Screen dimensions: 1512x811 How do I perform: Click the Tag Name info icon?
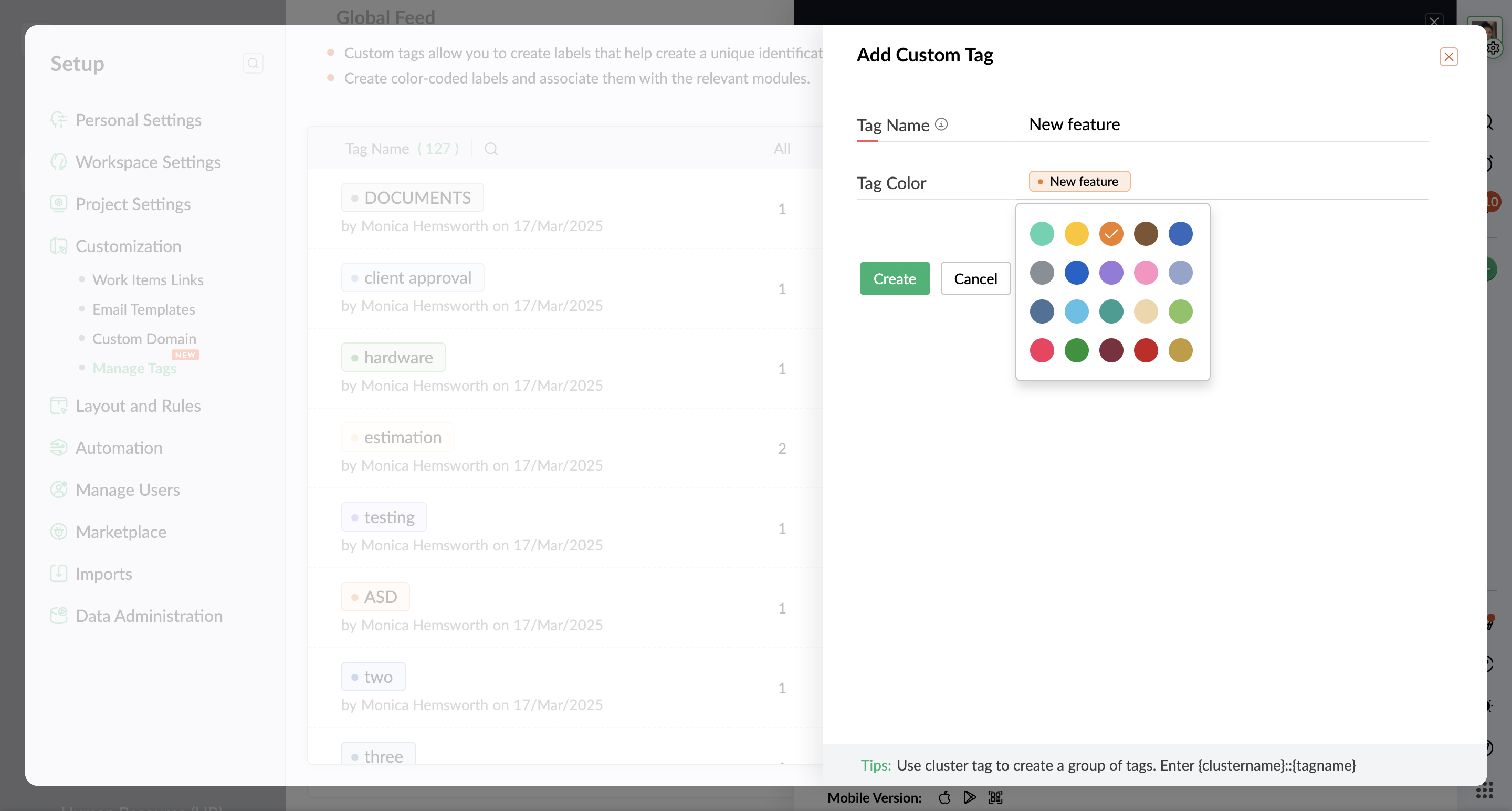point(941,124)
